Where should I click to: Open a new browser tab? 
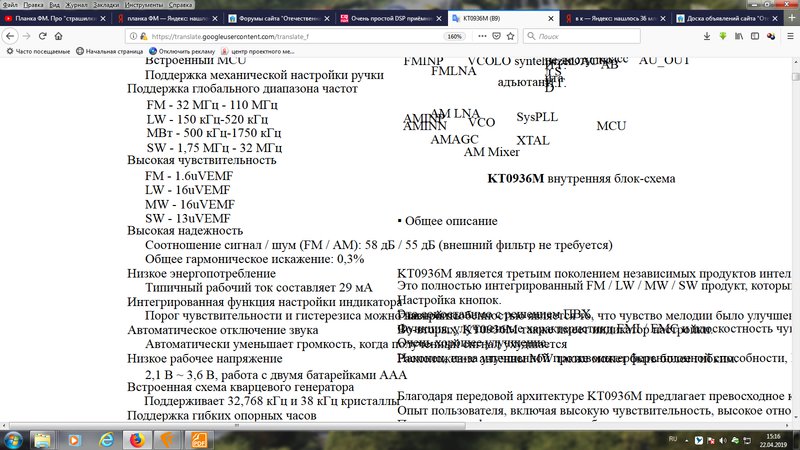click(x=791, y=18)
